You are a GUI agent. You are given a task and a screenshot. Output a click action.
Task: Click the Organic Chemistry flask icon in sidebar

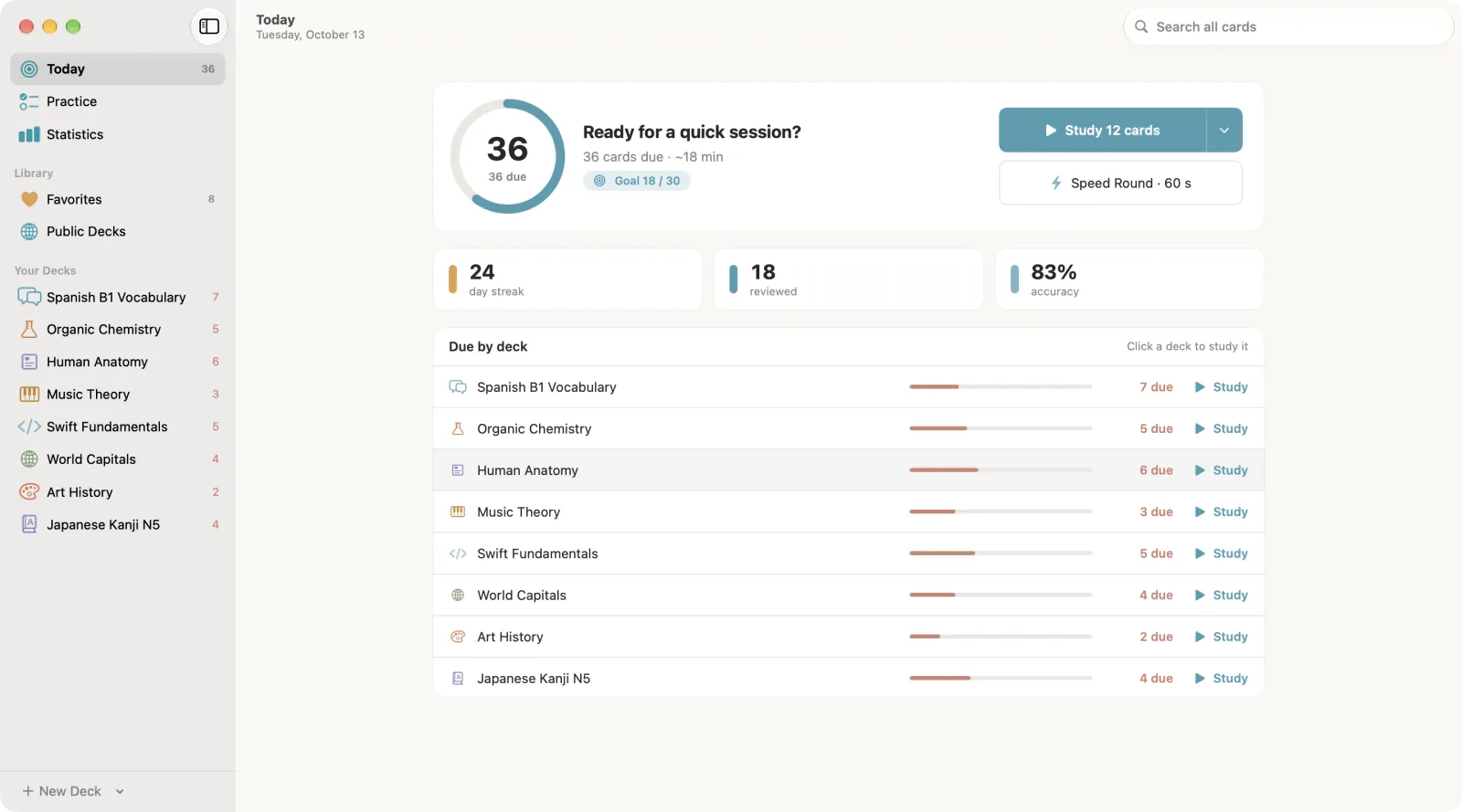click(29, 330)
